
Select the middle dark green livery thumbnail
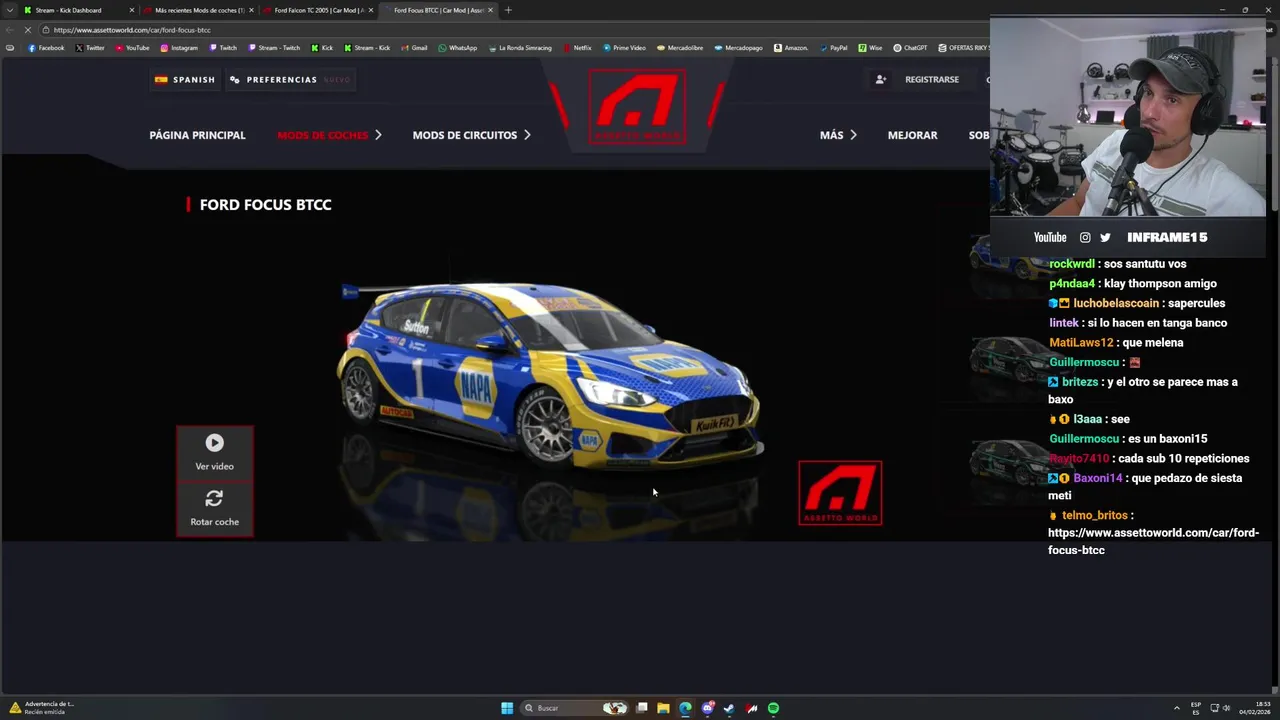1008,360
